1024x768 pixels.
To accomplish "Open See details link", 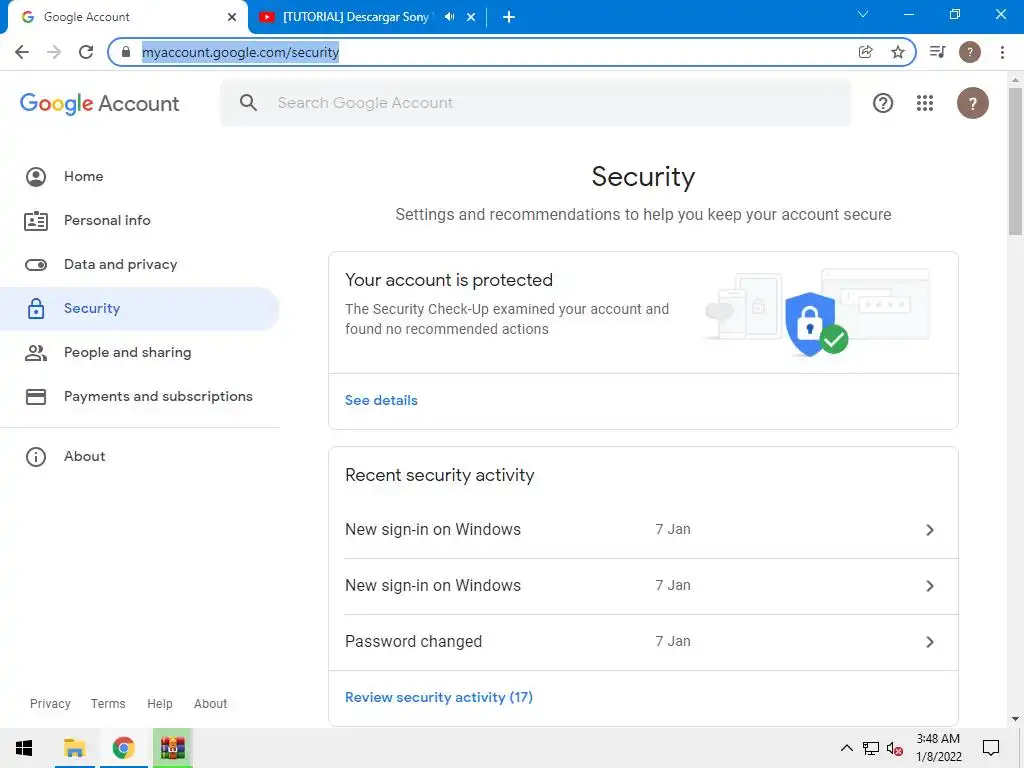I will pyautogui.click(x=381, y=400).
